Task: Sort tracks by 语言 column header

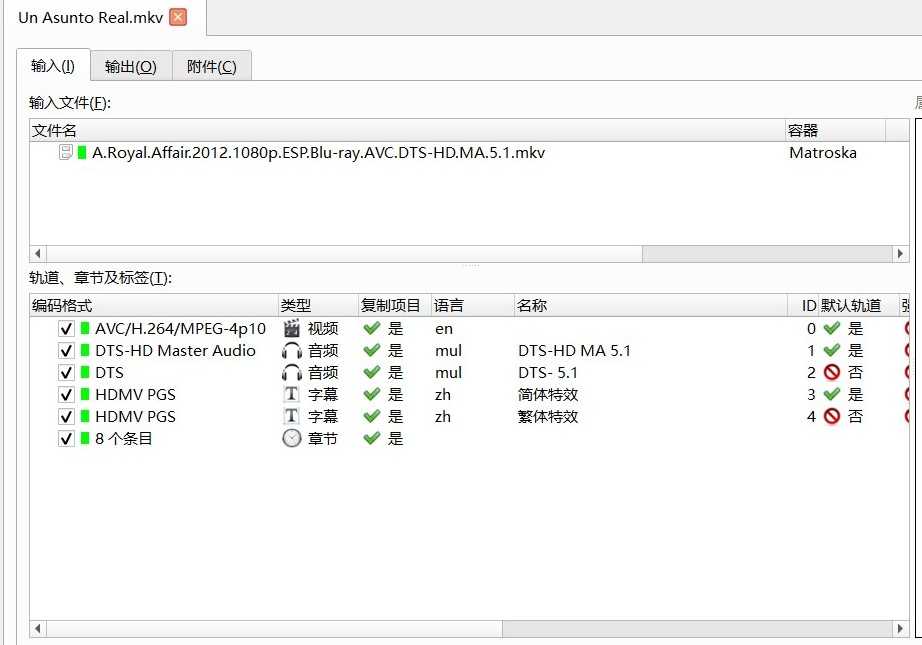Action: [473, 306]
